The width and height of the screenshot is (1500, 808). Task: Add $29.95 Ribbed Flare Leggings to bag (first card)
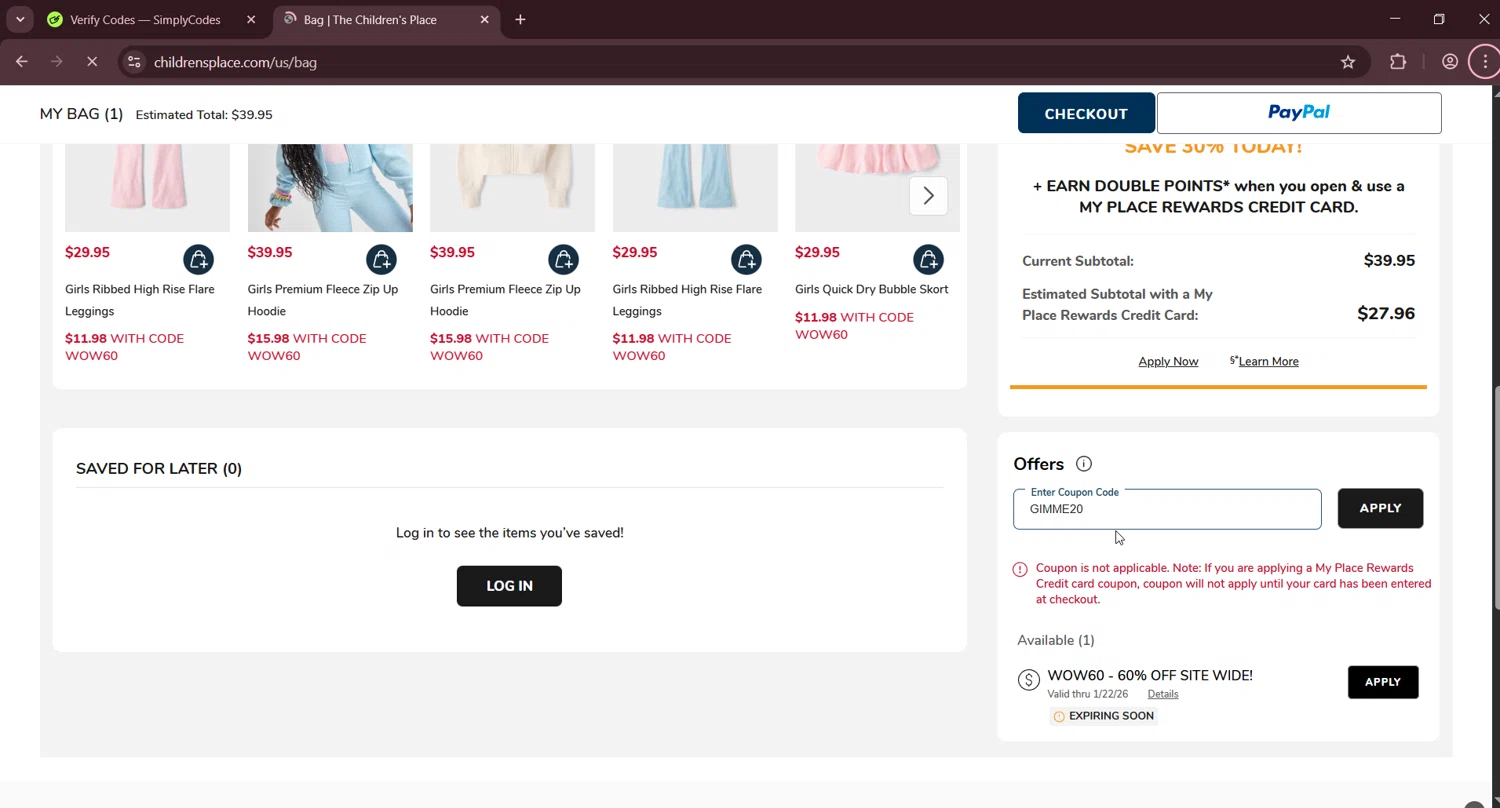(198, 260)
